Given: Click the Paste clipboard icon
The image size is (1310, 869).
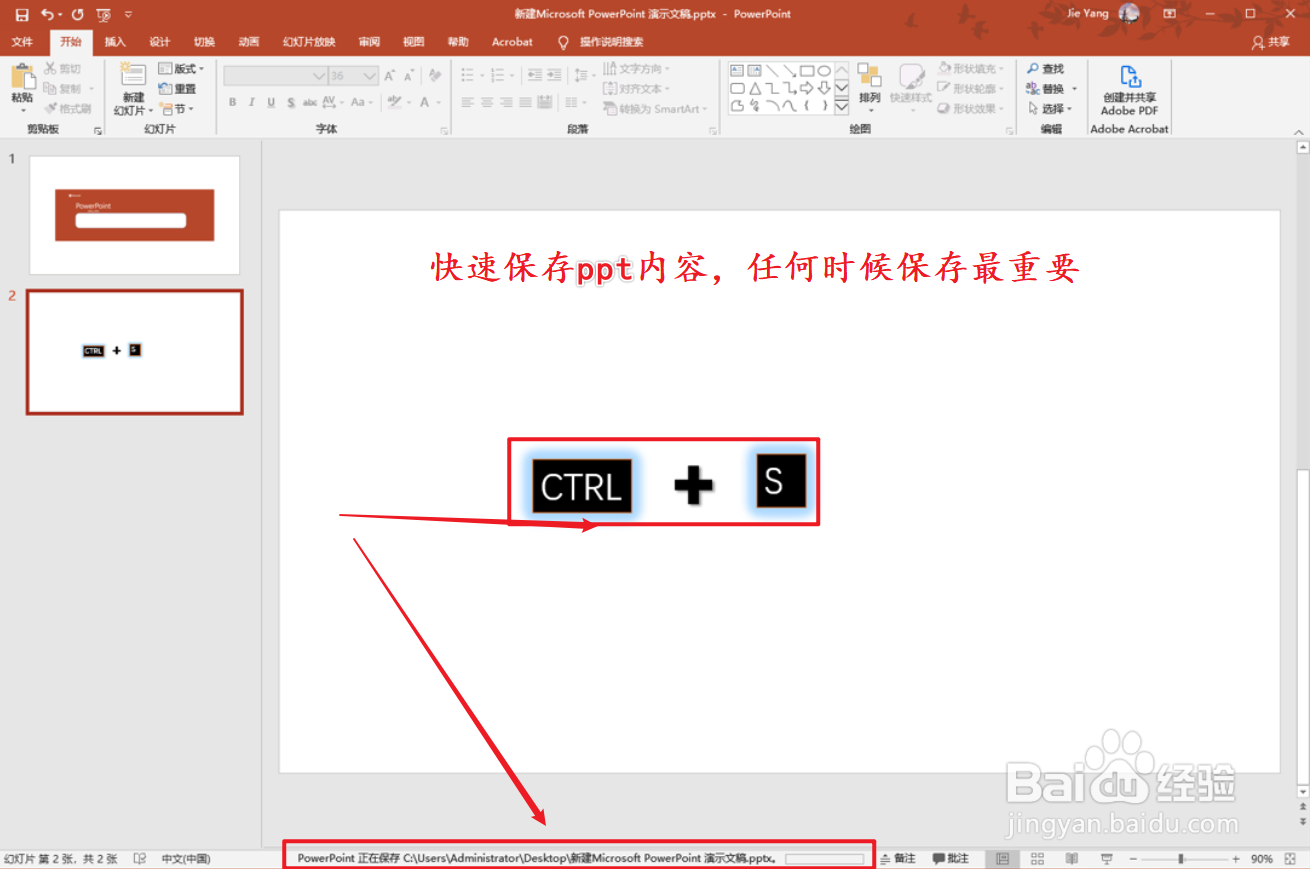Looking at the screenshot, I should pyautogui.click(x=22, y=76).
